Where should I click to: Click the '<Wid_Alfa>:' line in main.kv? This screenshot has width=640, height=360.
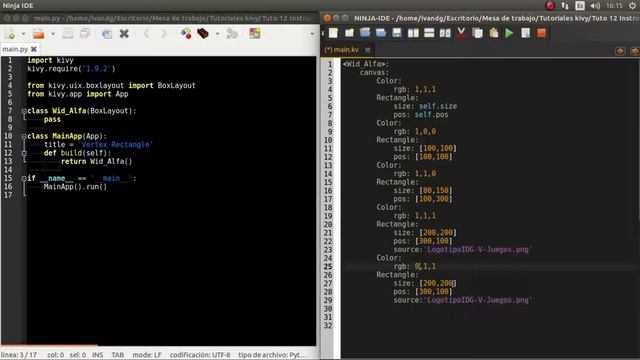click(366, 64)
